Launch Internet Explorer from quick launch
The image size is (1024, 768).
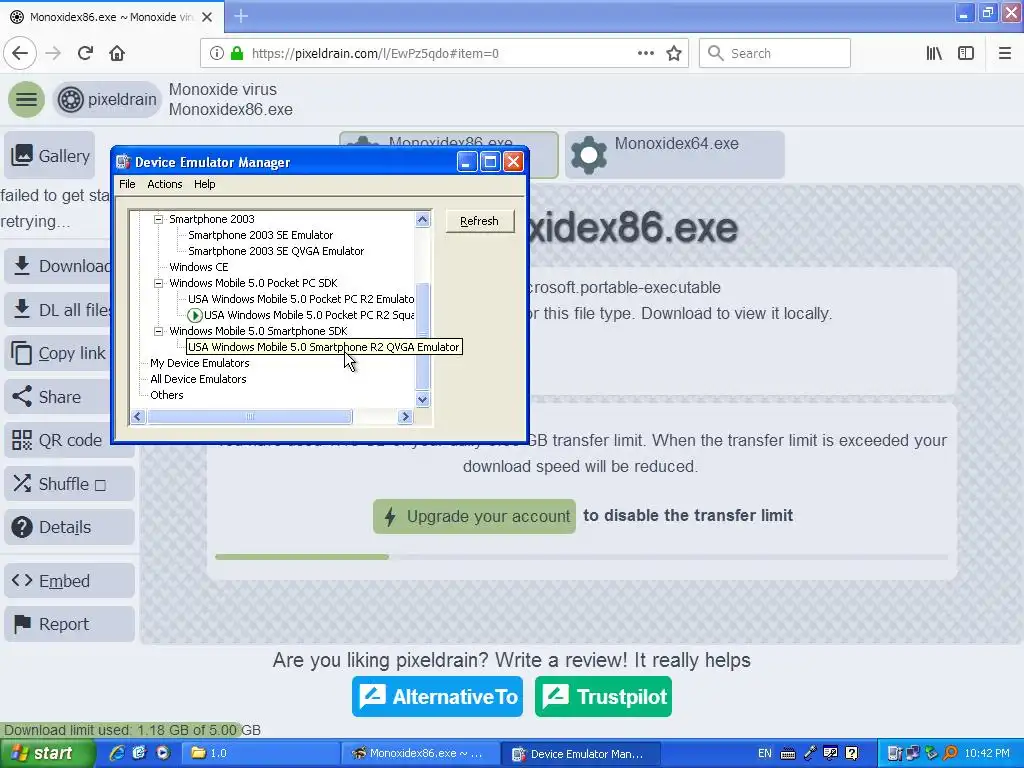pos(117,753)
